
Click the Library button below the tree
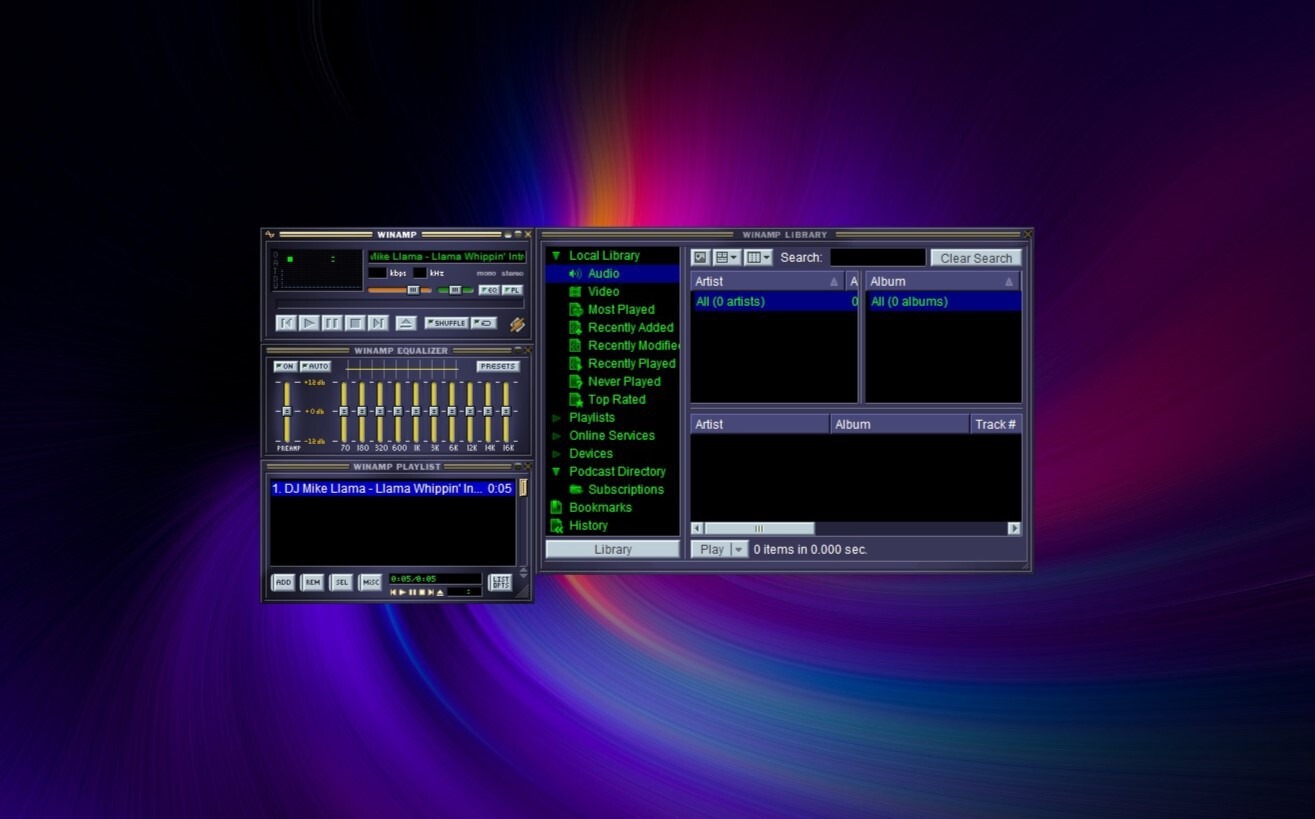tap(612, 549)
